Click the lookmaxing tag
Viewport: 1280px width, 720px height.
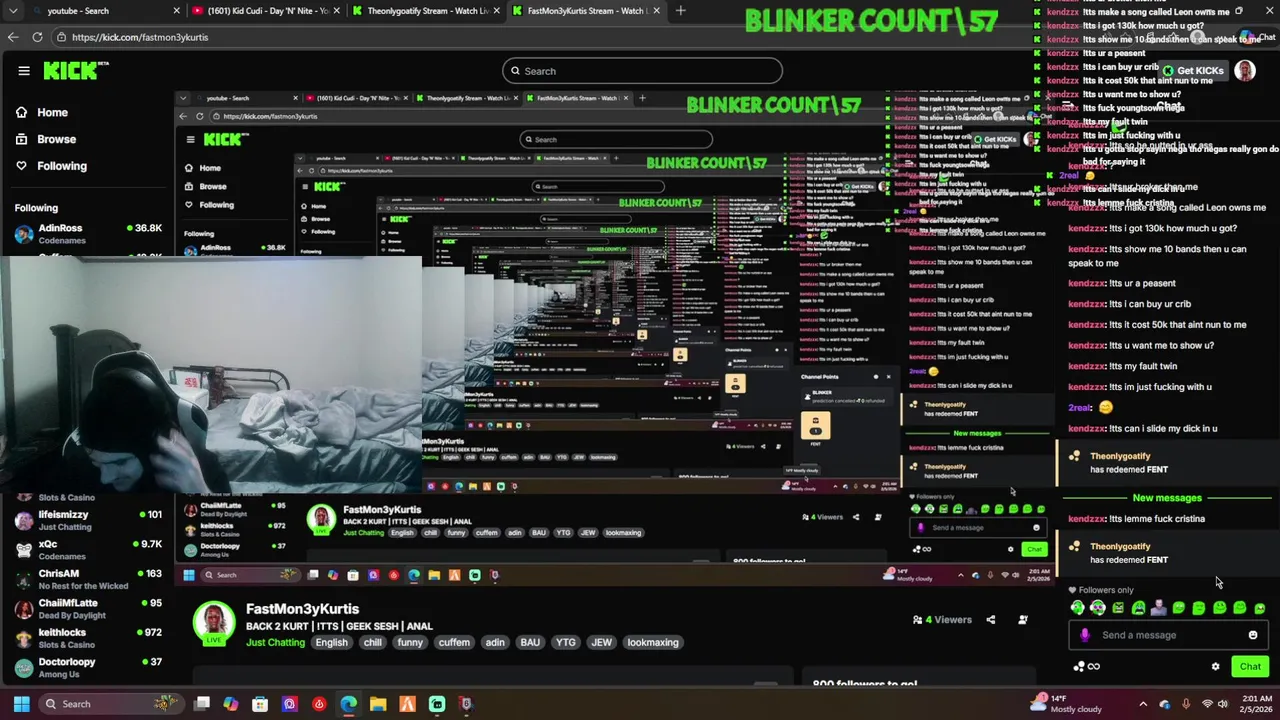(x=653, y=643)
